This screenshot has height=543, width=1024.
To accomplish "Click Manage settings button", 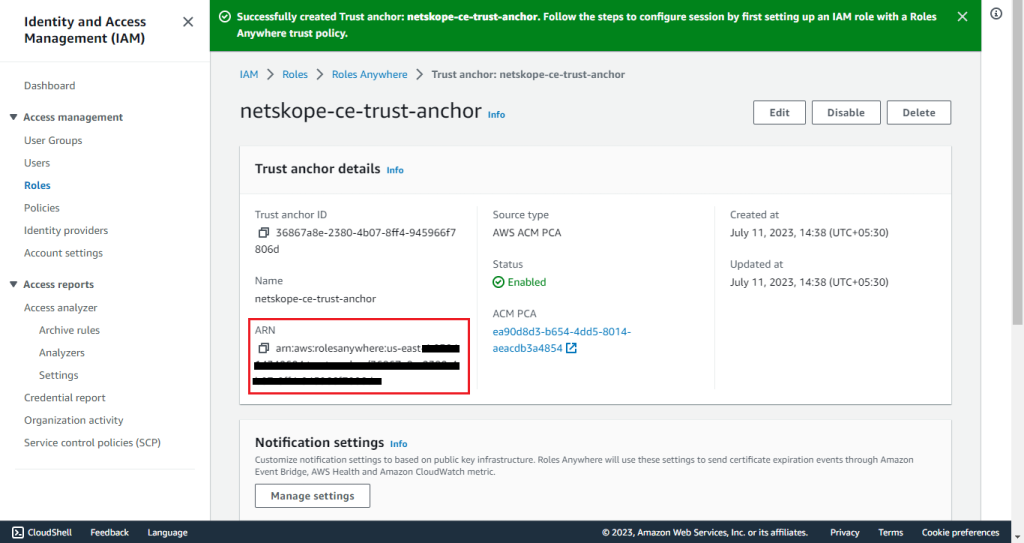I will point(312,496).
